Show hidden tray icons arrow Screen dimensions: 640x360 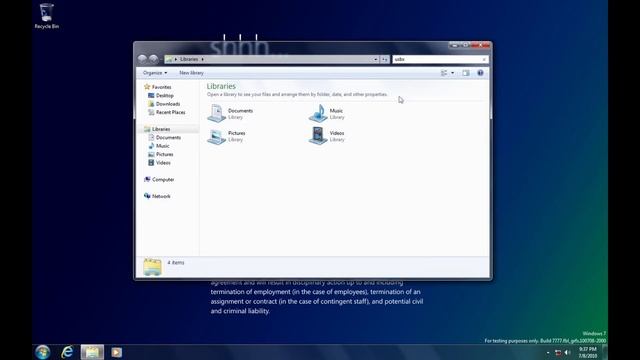pyautogui.click(x=548, y=353)
